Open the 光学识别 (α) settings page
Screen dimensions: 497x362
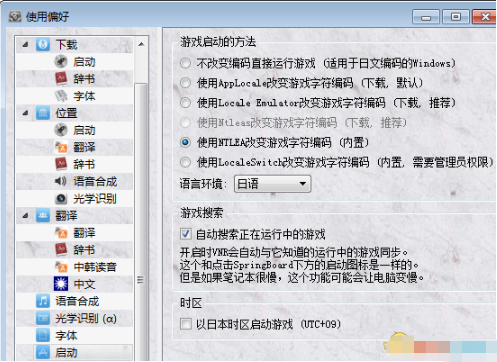click(x=86, y=318)
